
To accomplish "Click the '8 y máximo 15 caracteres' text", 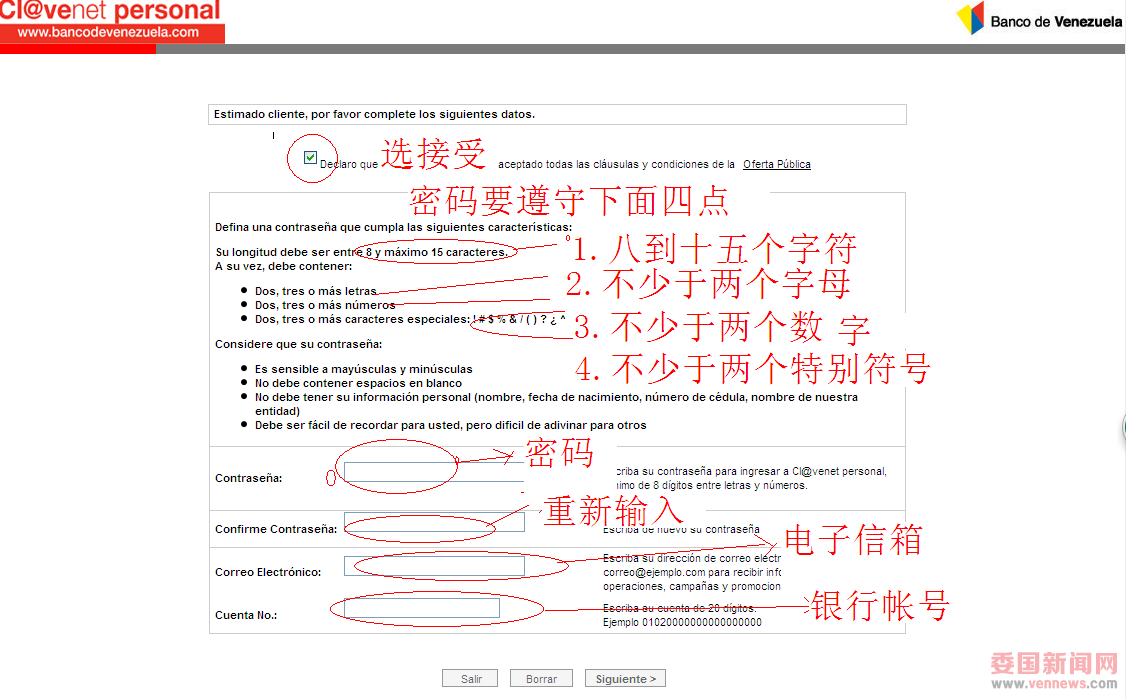I will coord(436,252).
